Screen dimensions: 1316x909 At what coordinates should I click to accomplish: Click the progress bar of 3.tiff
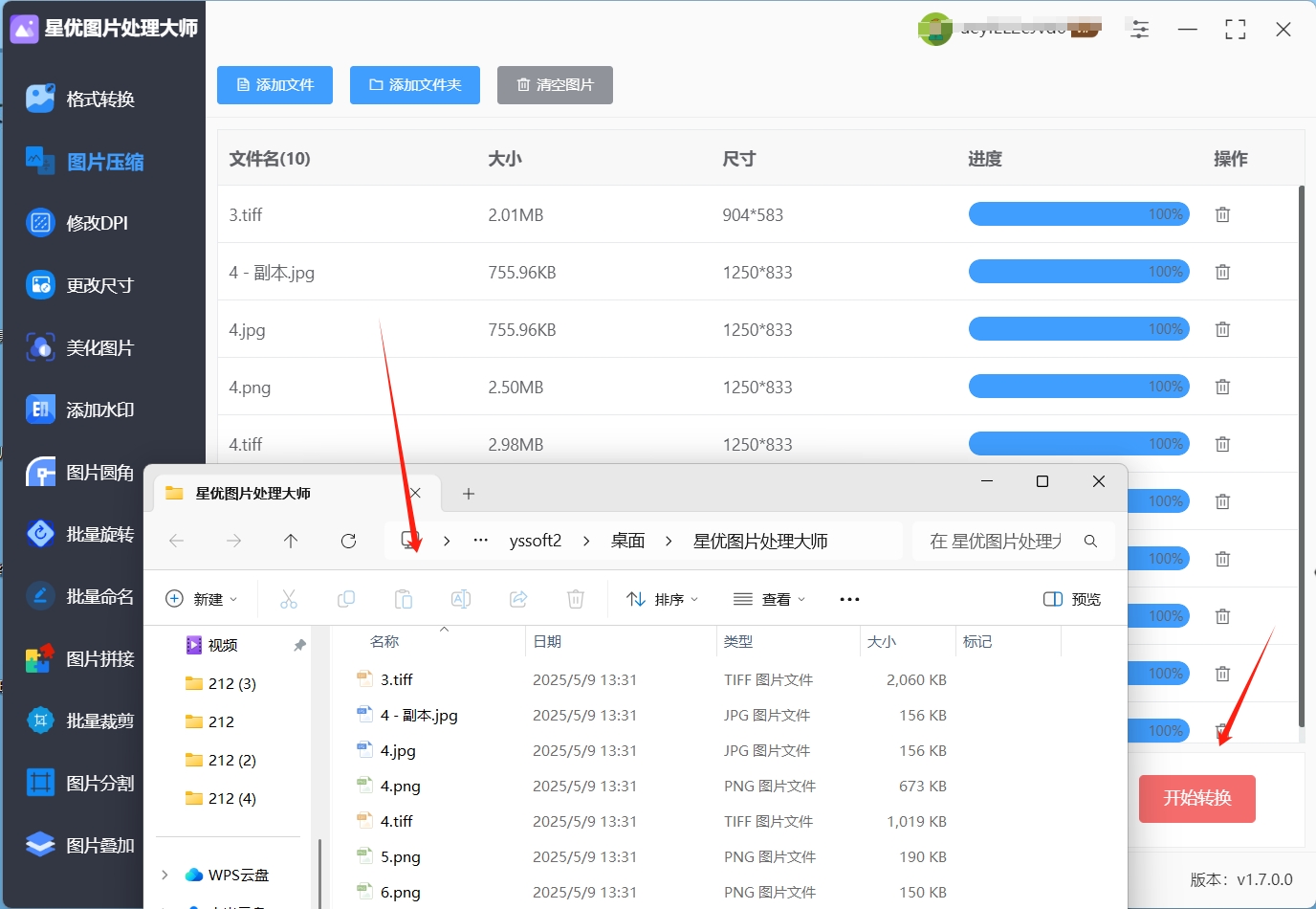pyautogui.click(x=1079, y=214)
